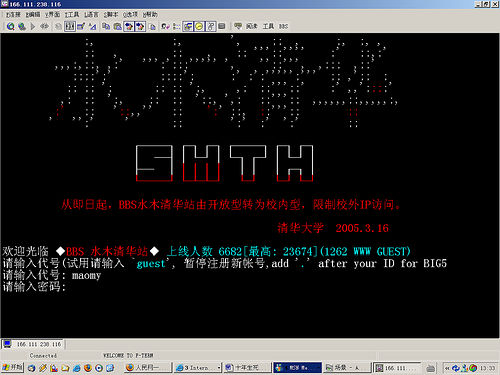
Task: Click the copy icon in the toolbar
Action: (106, 26)
